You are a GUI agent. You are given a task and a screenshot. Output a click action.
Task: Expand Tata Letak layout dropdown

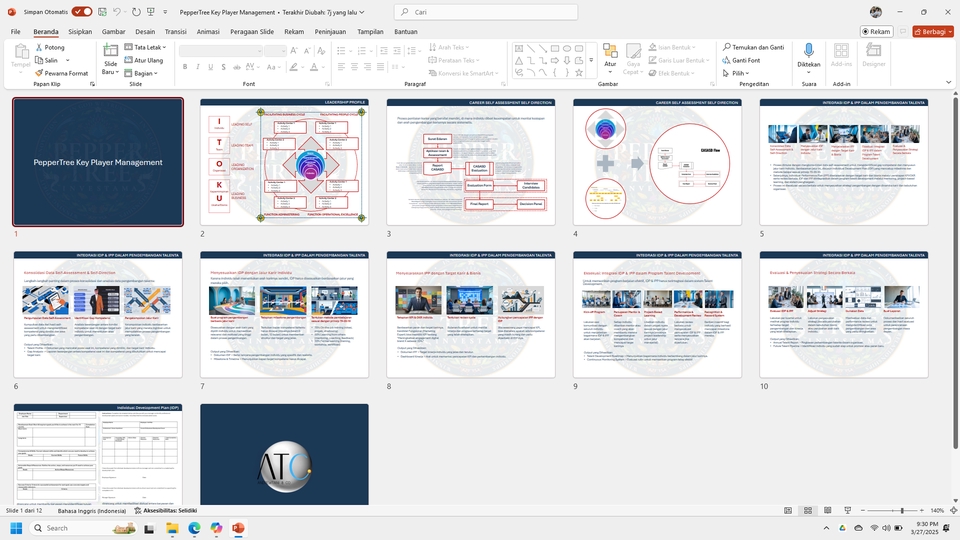click(x=146, y=47)
